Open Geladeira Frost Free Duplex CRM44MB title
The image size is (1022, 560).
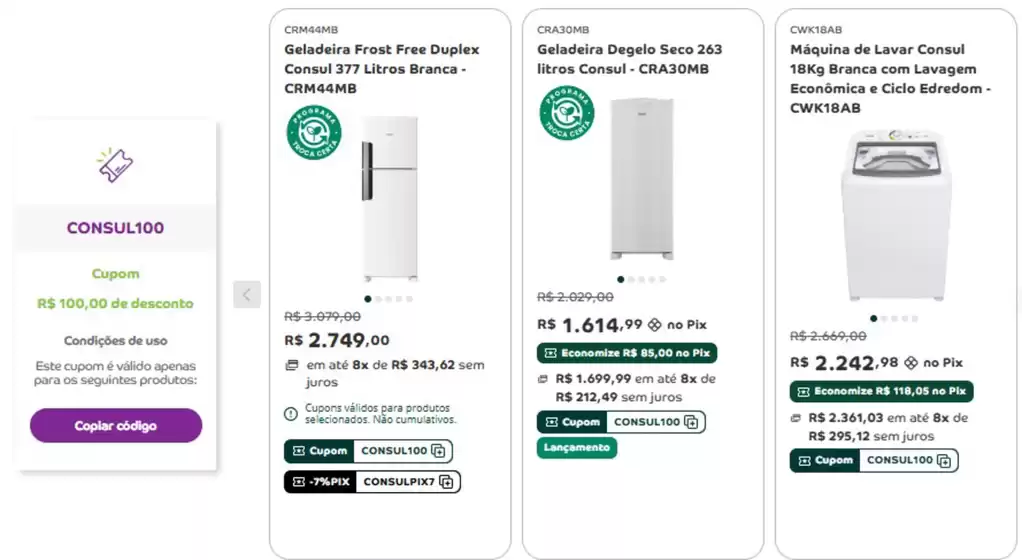click(x=381, y=69)
